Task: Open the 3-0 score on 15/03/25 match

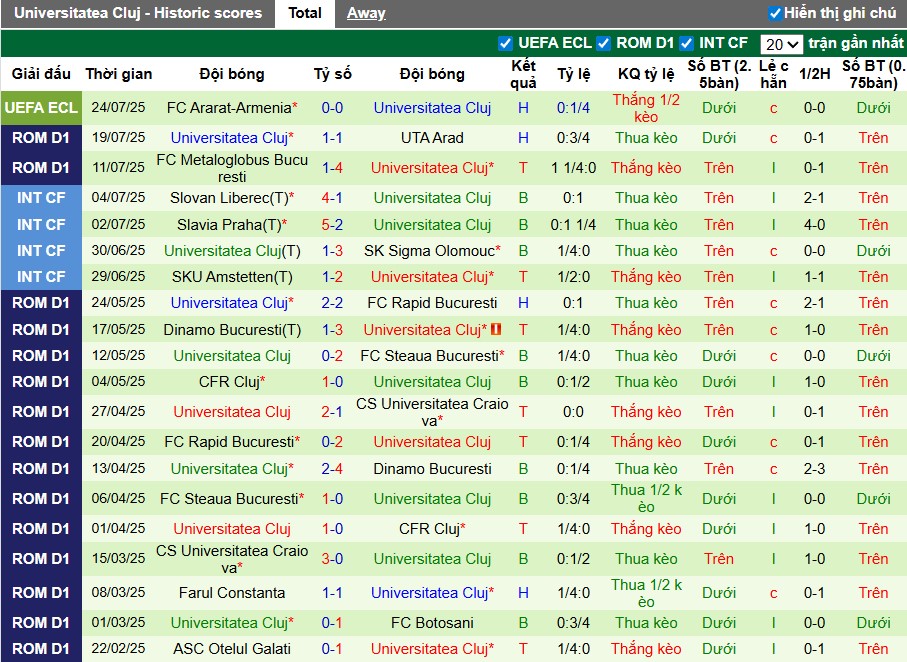Action: tap(332, 559)
